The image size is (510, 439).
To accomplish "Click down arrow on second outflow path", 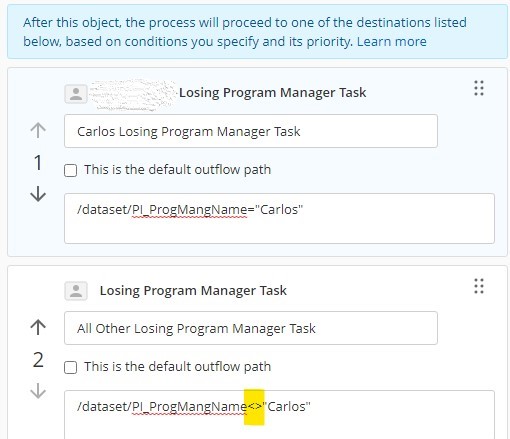I will pos(38,391).
